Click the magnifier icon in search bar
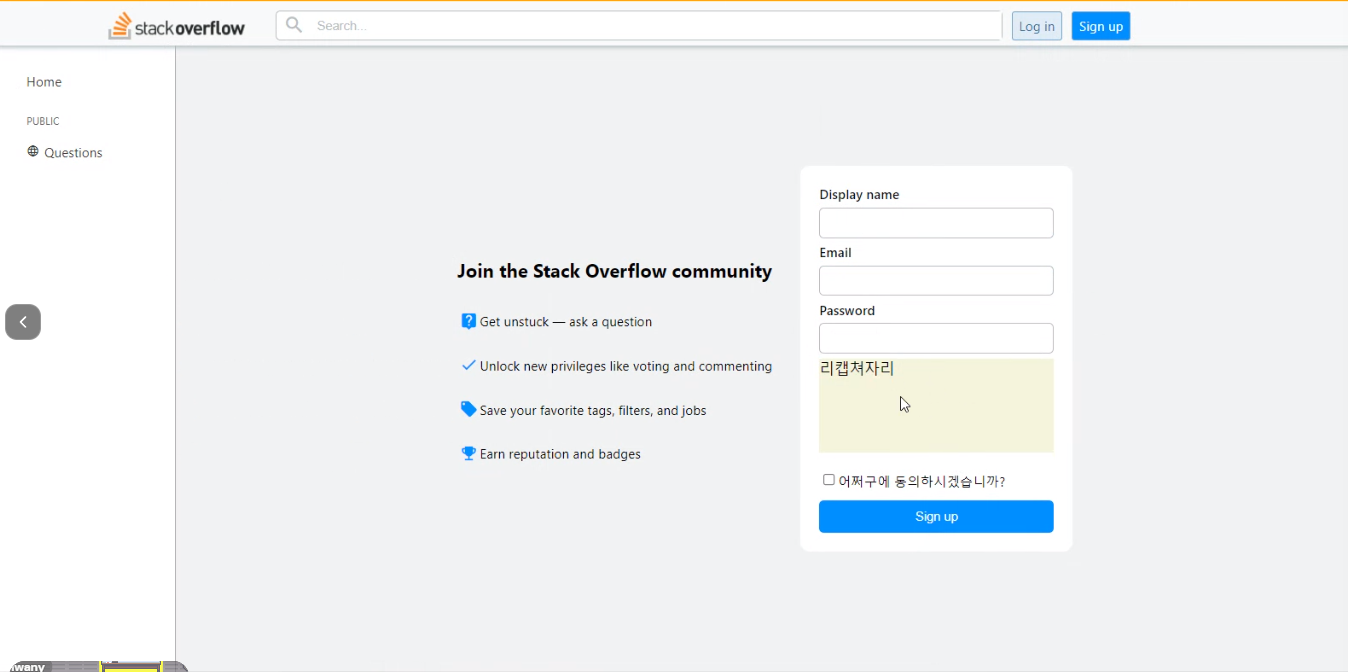This screenshot has height=672, width=1348. coord(294,25)
